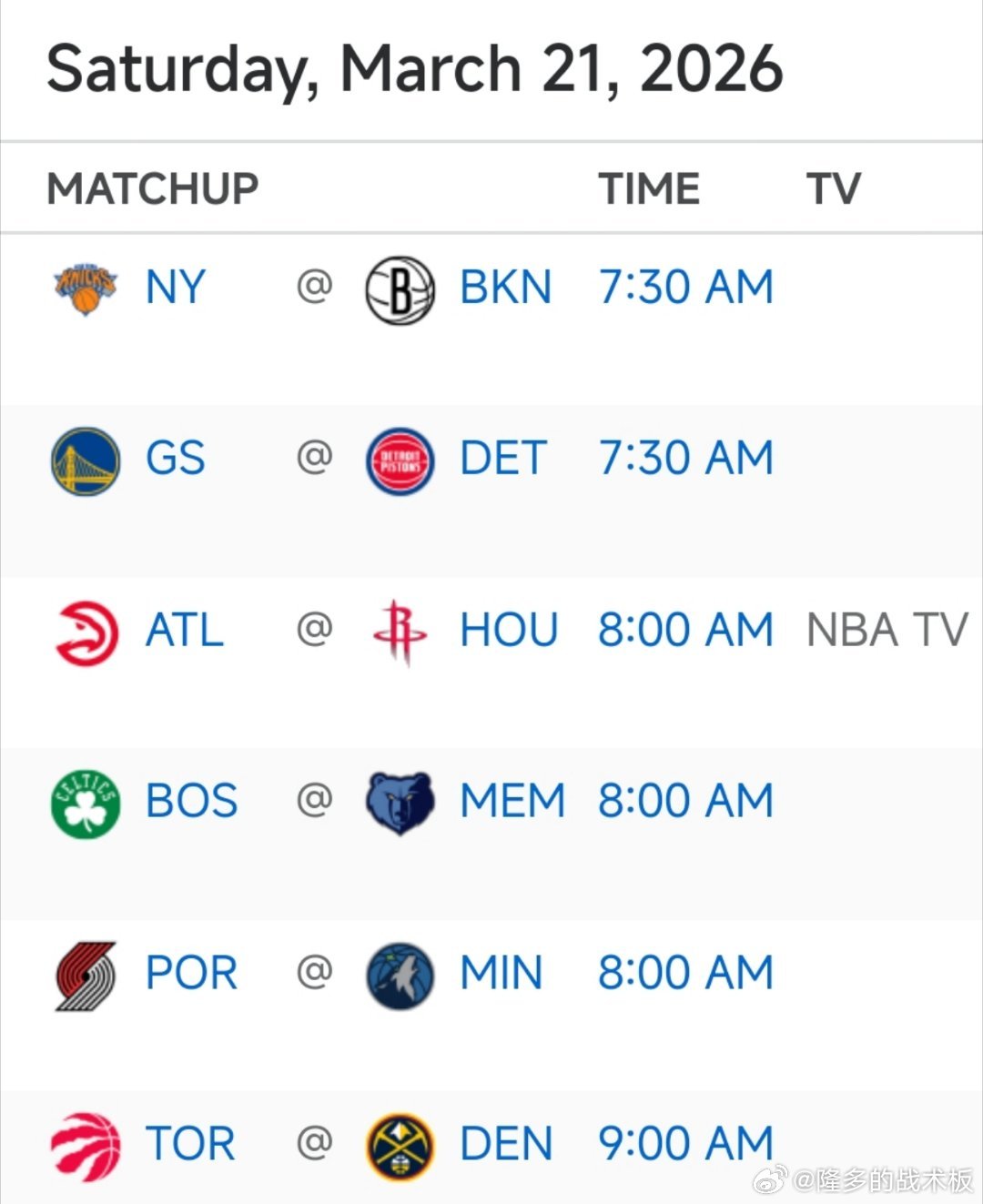This screenshot has height=1204, width=983.
Task: Select the Golden State Warriors logo
Action: pos(86,460)
